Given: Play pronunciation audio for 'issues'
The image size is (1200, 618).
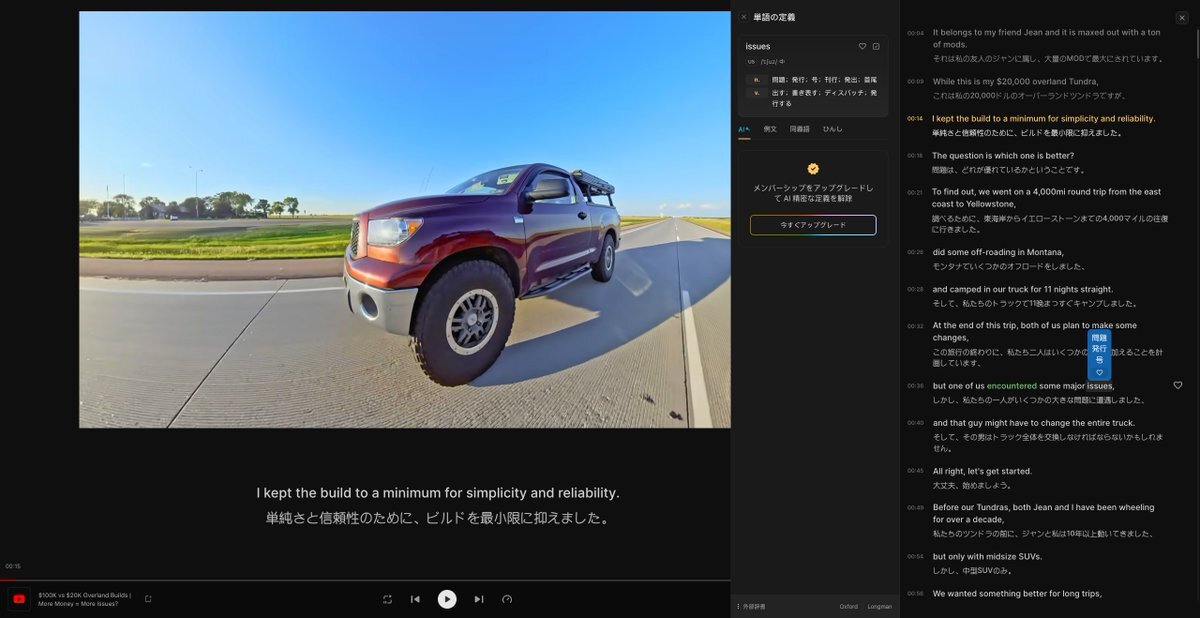Looking at the screenshot, I should coord(782,62).
